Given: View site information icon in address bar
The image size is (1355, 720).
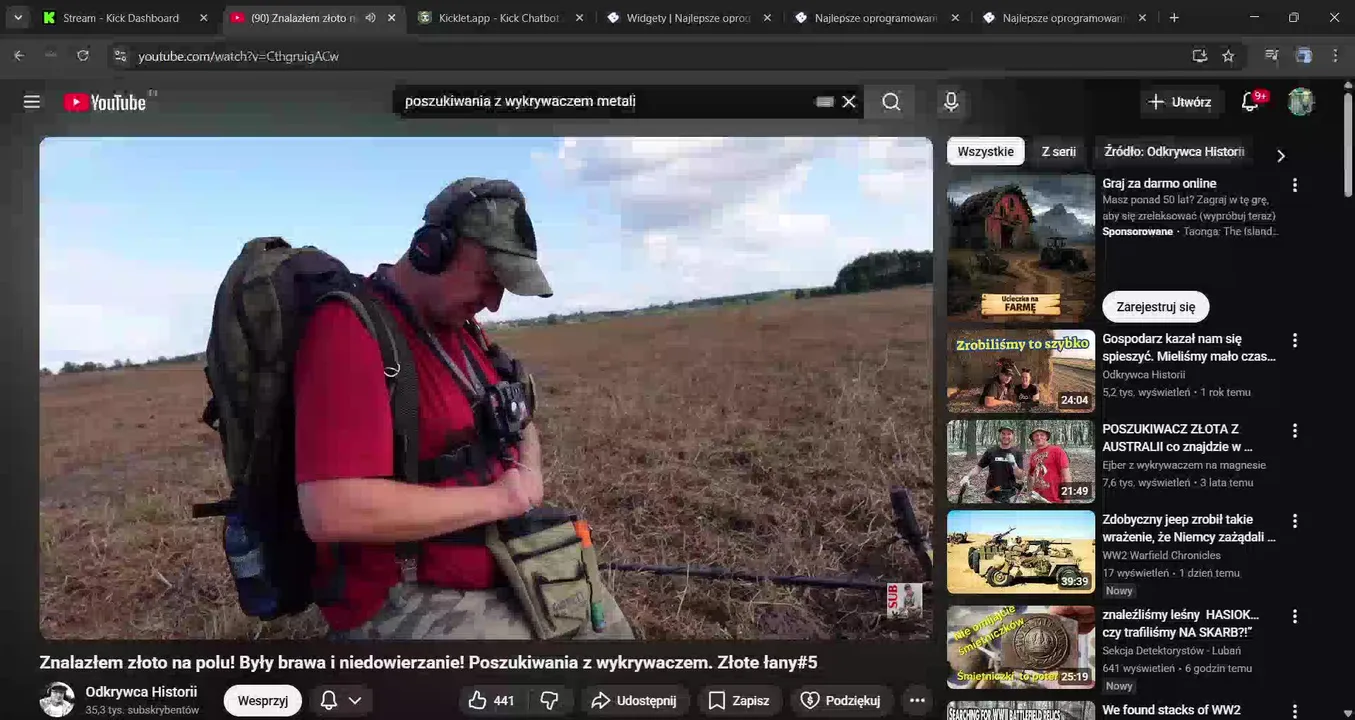Looking at the screenshot, I should (120, 56).
